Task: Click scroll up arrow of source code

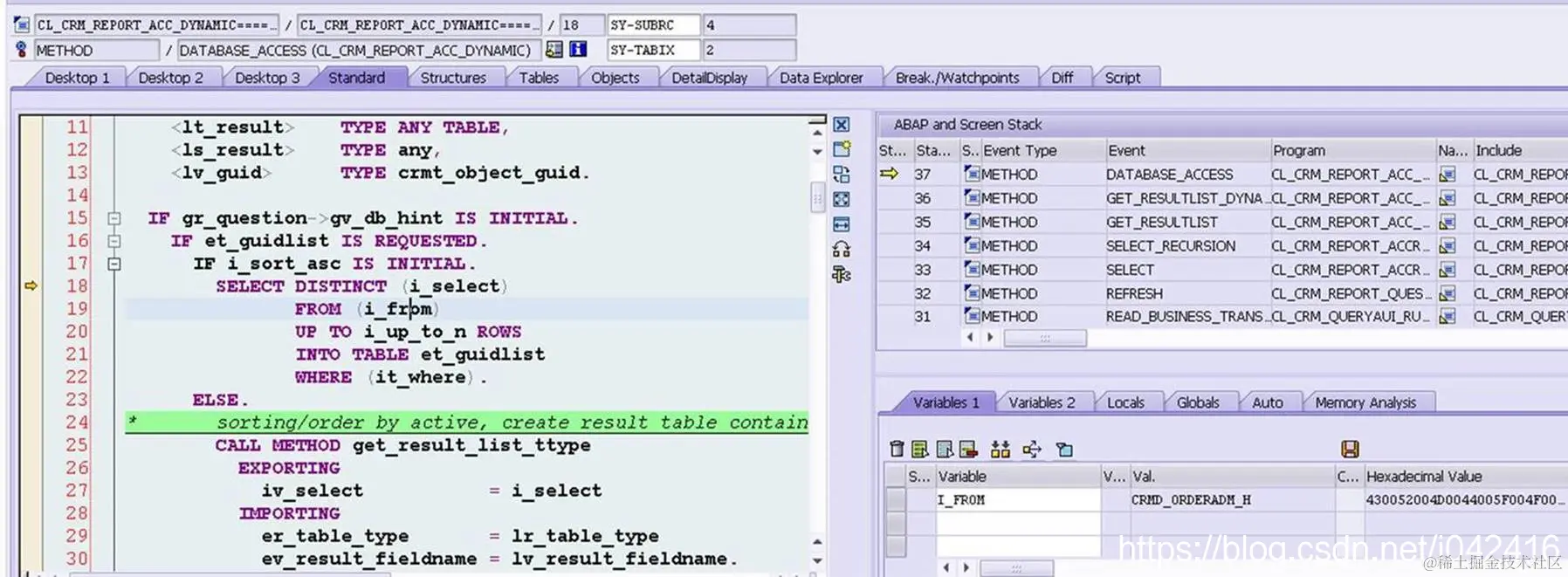Action: pos(817,134)
